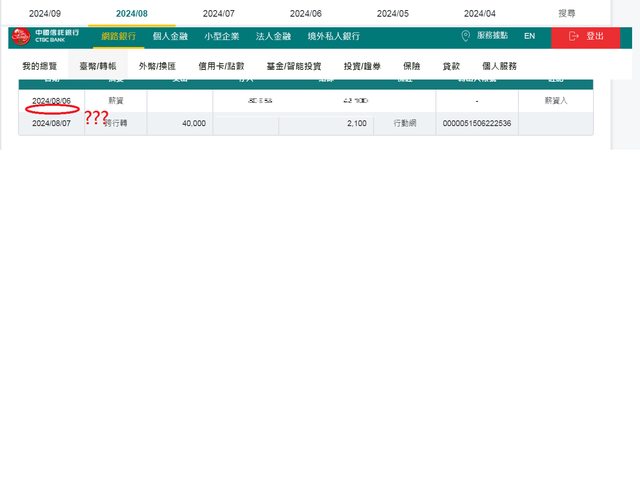Open the 信用卡/點數 menu

point(221,66)
